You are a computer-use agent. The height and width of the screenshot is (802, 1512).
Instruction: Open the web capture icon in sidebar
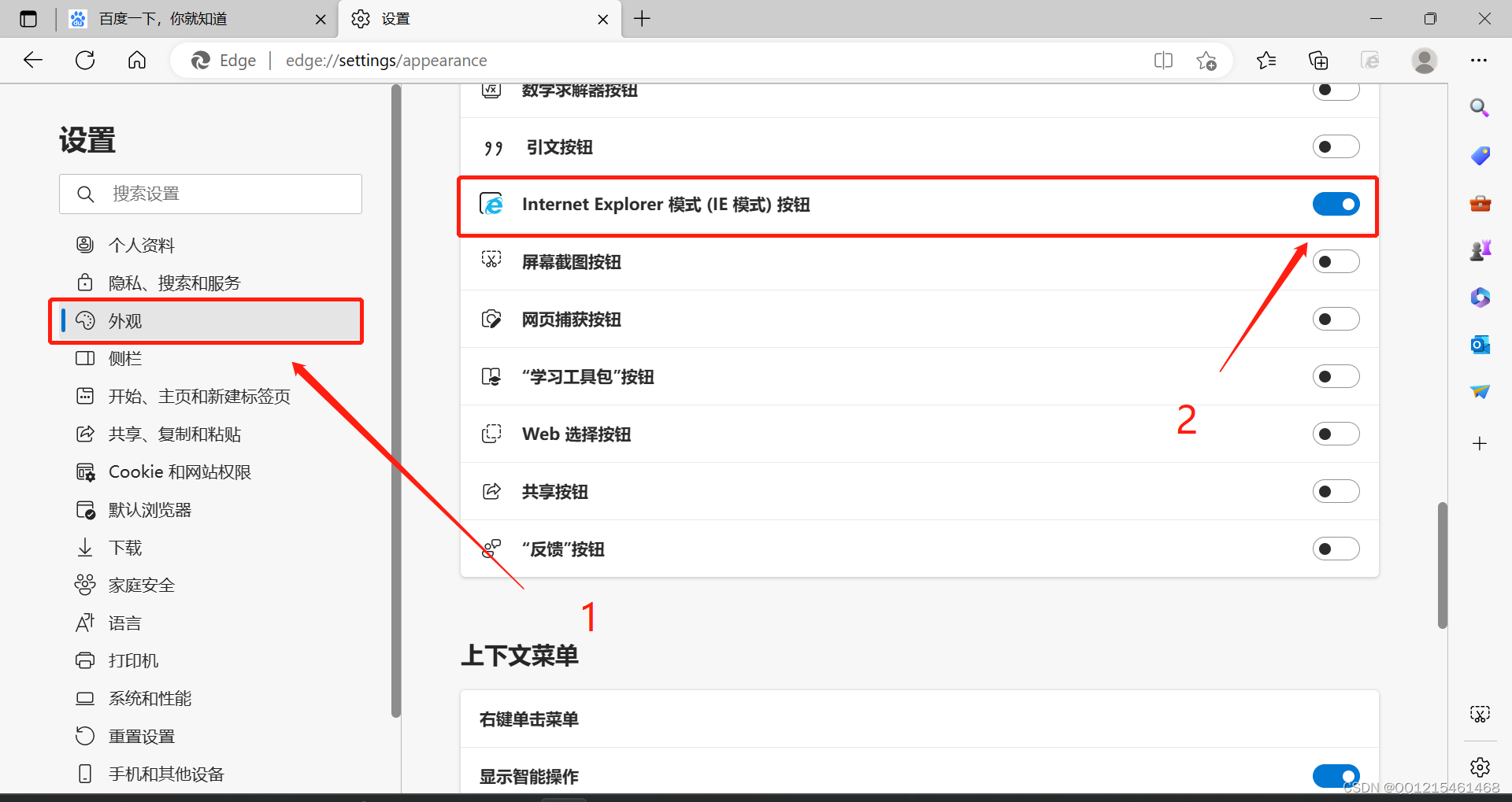[x=1480, y=714]
